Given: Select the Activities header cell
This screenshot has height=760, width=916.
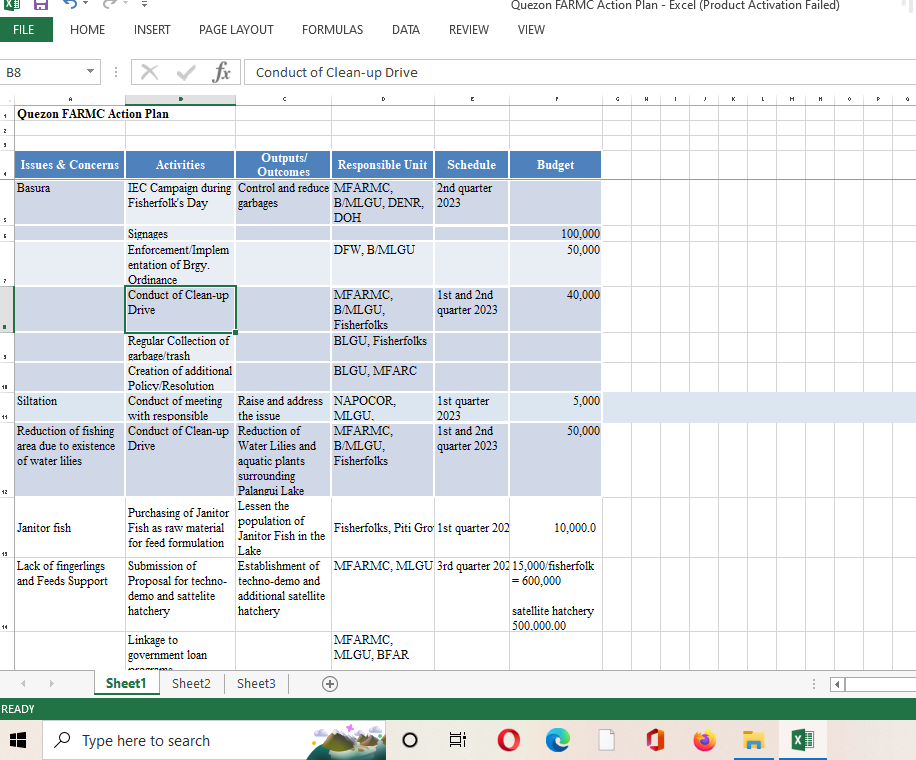Looking at the screenshot, I should pos(180,165).
